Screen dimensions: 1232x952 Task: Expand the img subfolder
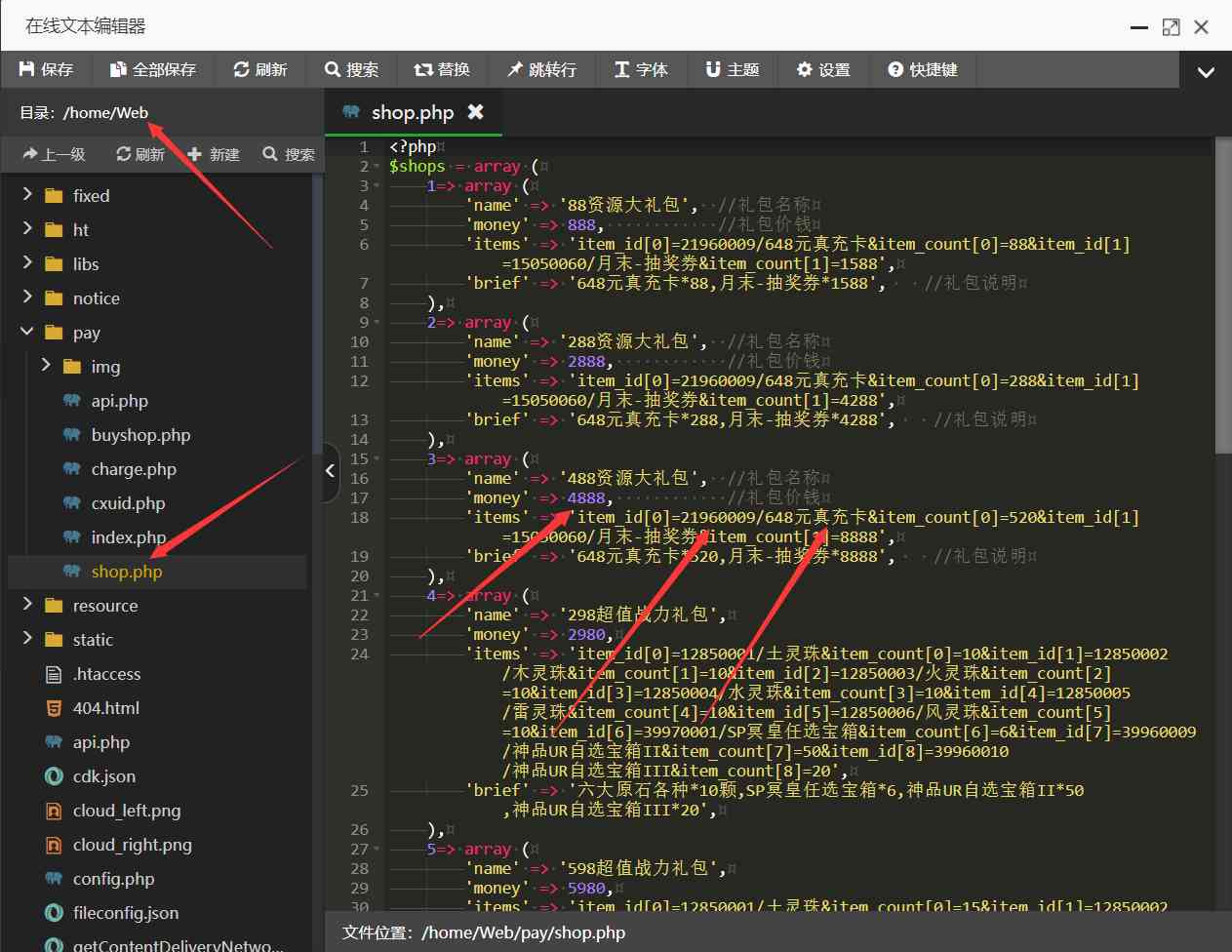pyautogui.click(x=46, y=366)
